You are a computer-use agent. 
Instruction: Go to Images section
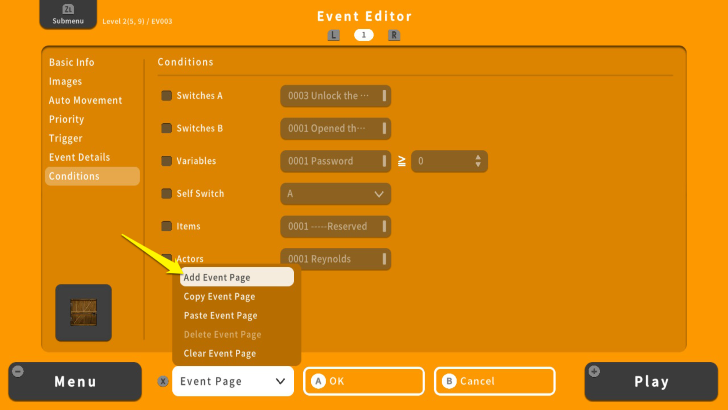click(65, 81)
